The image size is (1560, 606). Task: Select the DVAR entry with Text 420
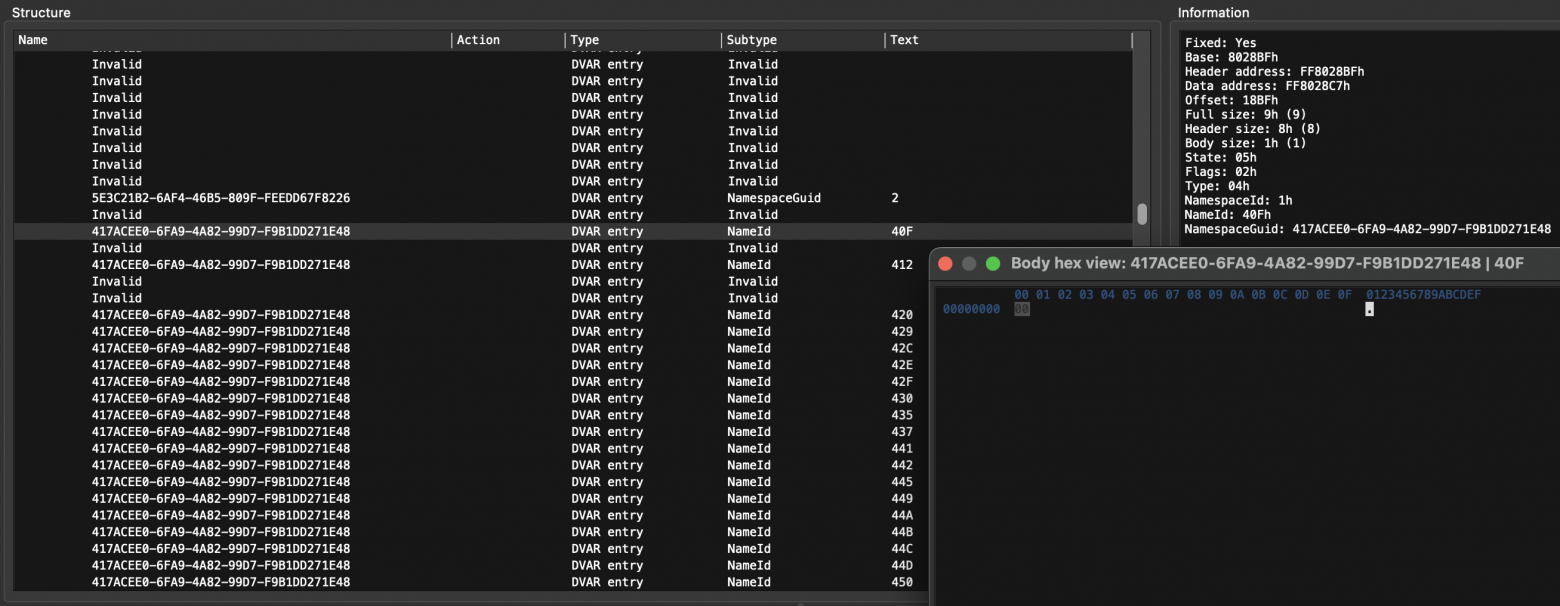472,315
